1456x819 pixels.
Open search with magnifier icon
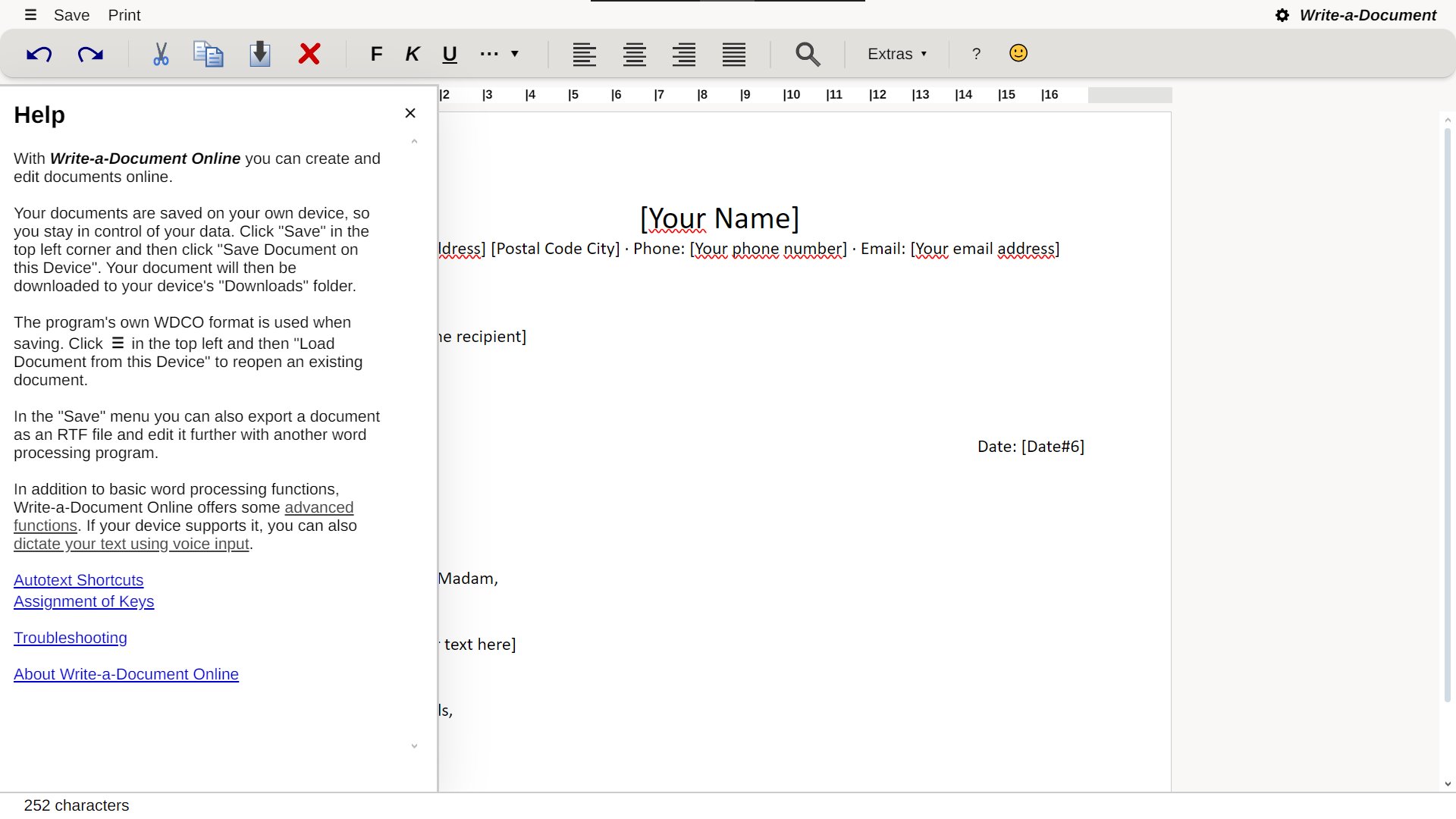click(808, 54)
